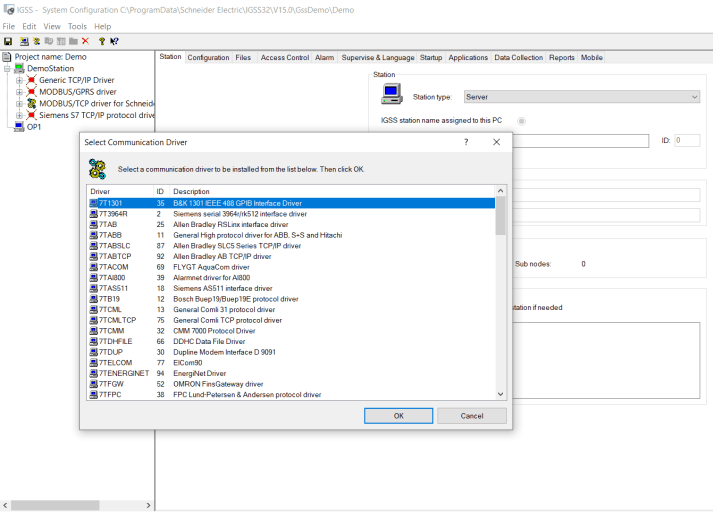Click OK in Select Communication Driver dialog
Screen dimensions: 713x512
[398, 415]
